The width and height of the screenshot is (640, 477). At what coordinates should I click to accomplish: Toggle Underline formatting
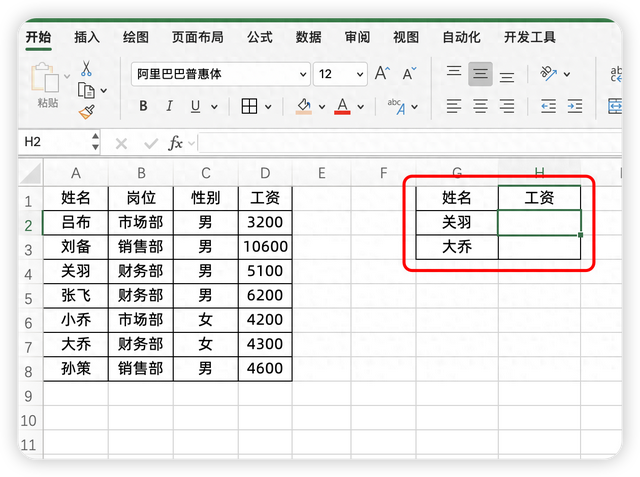[196, 106]
